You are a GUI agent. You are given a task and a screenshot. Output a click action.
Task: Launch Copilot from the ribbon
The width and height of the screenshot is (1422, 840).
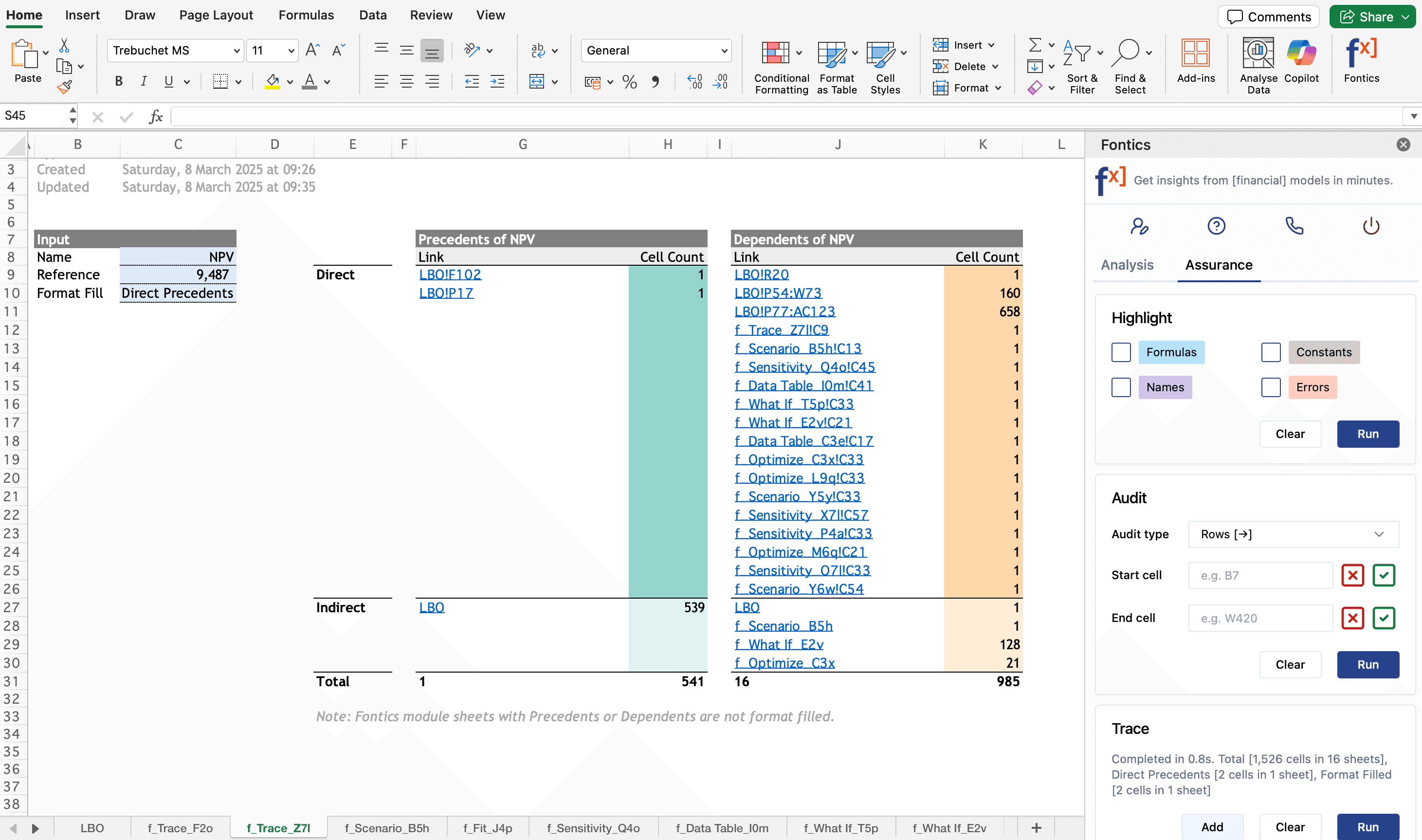tap(1301, 61)
